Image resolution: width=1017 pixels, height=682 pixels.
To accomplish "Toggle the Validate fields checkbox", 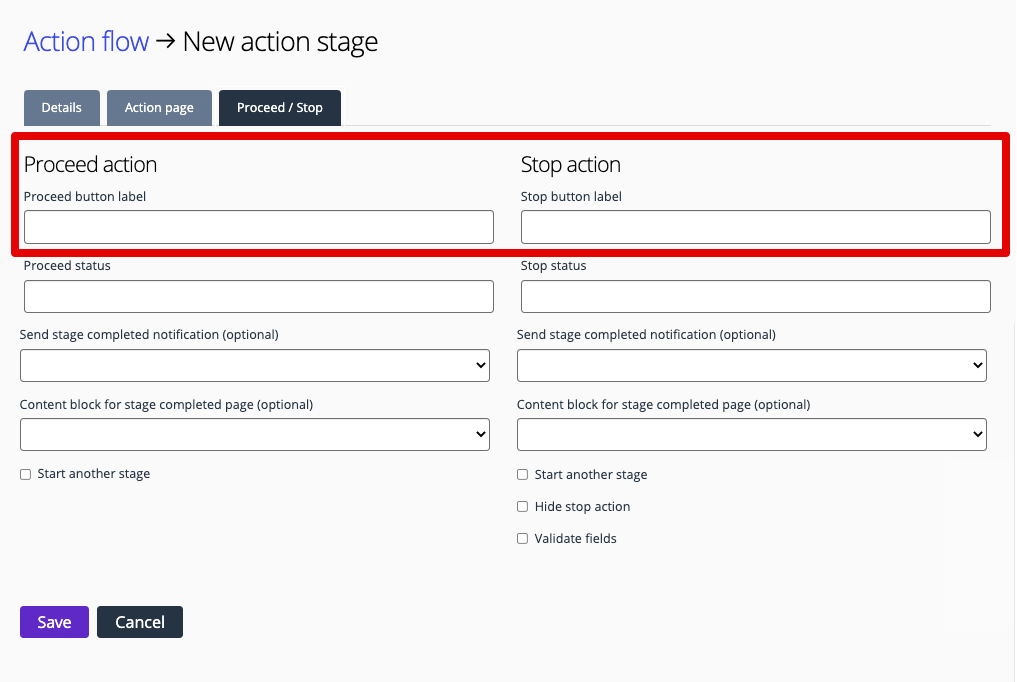I will (522, 538).
